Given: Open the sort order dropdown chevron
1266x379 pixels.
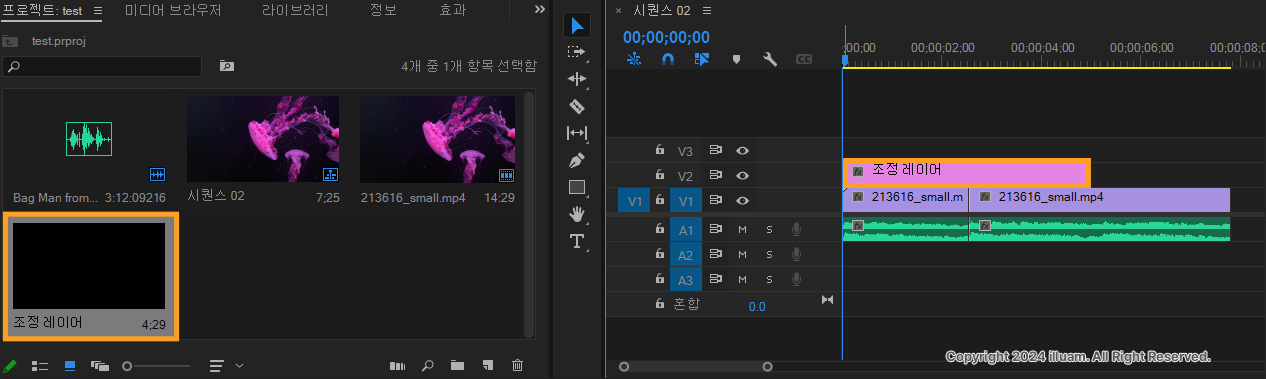Looking at the screenshot, I should [239, 366].
